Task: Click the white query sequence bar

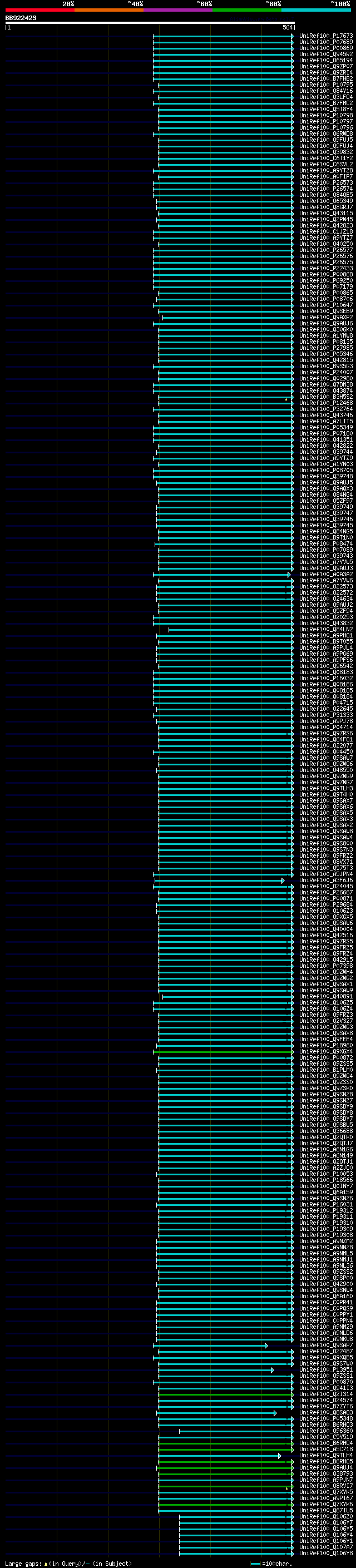Action: click(150, 23)
